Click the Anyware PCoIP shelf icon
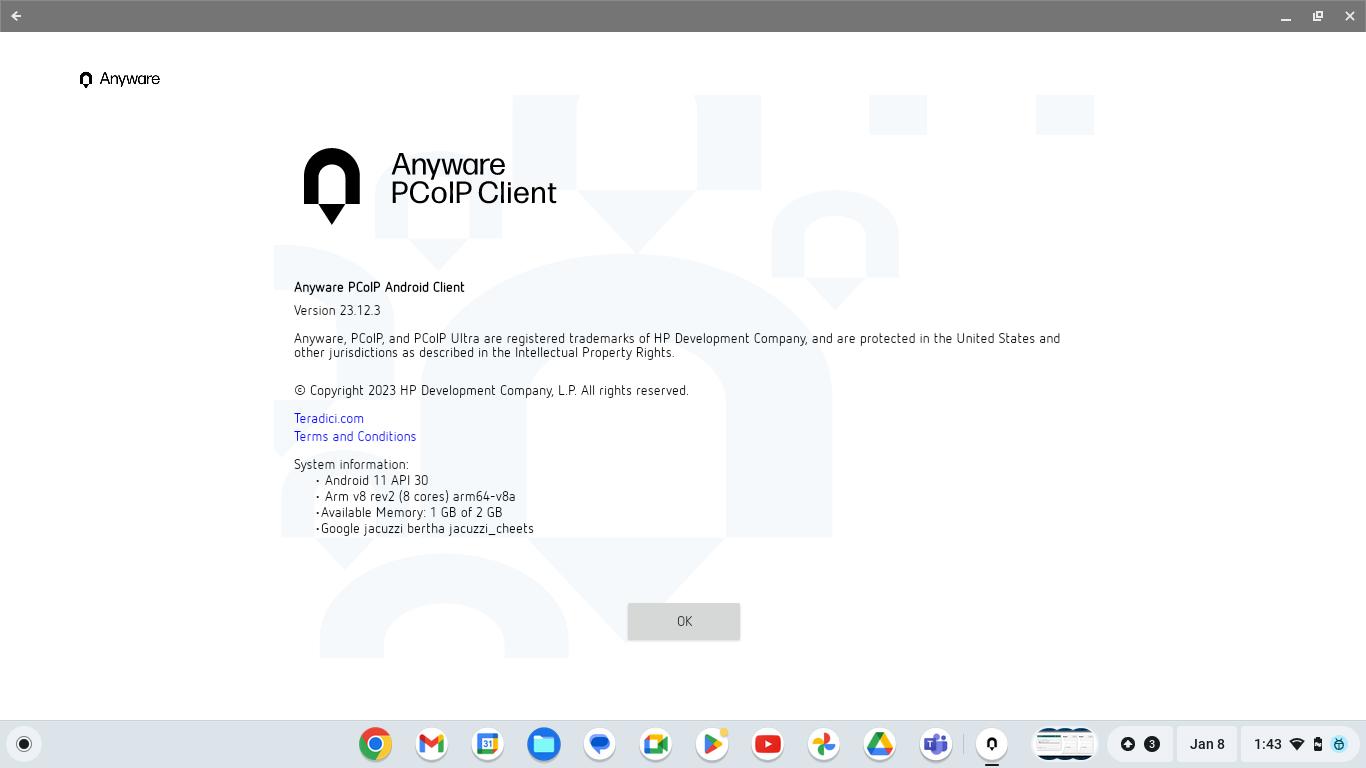The height and width of the screenshot is (768, 1366). pyautogui.click(x=992, y=744)
